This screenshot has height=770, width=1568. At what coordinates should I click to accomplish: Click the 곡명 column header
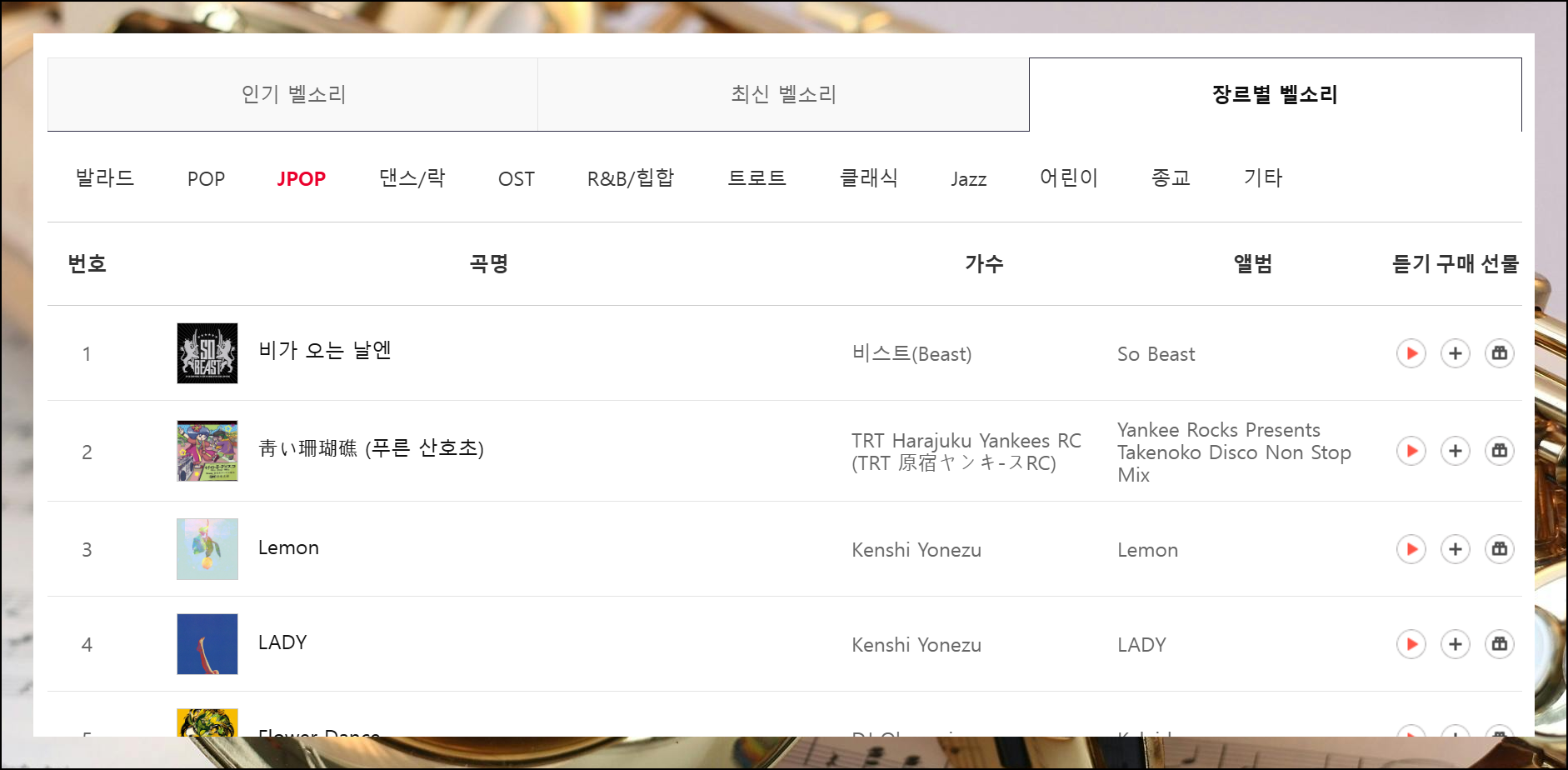489,264
